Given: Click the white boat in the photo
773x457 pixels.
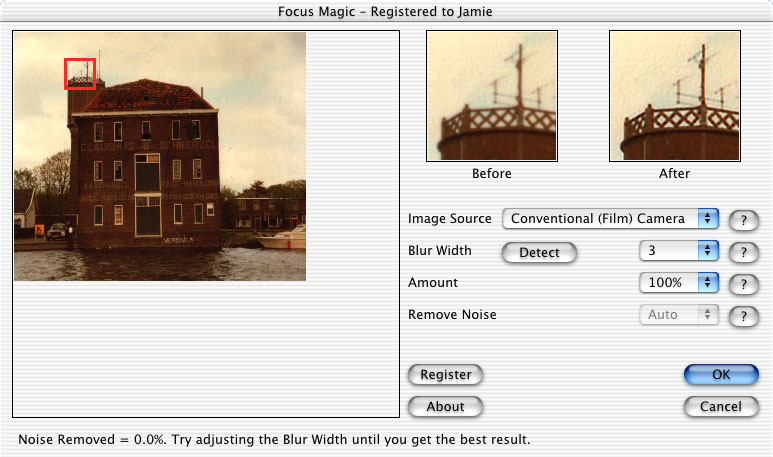Looking at the screenshot, I should (283, 238).
